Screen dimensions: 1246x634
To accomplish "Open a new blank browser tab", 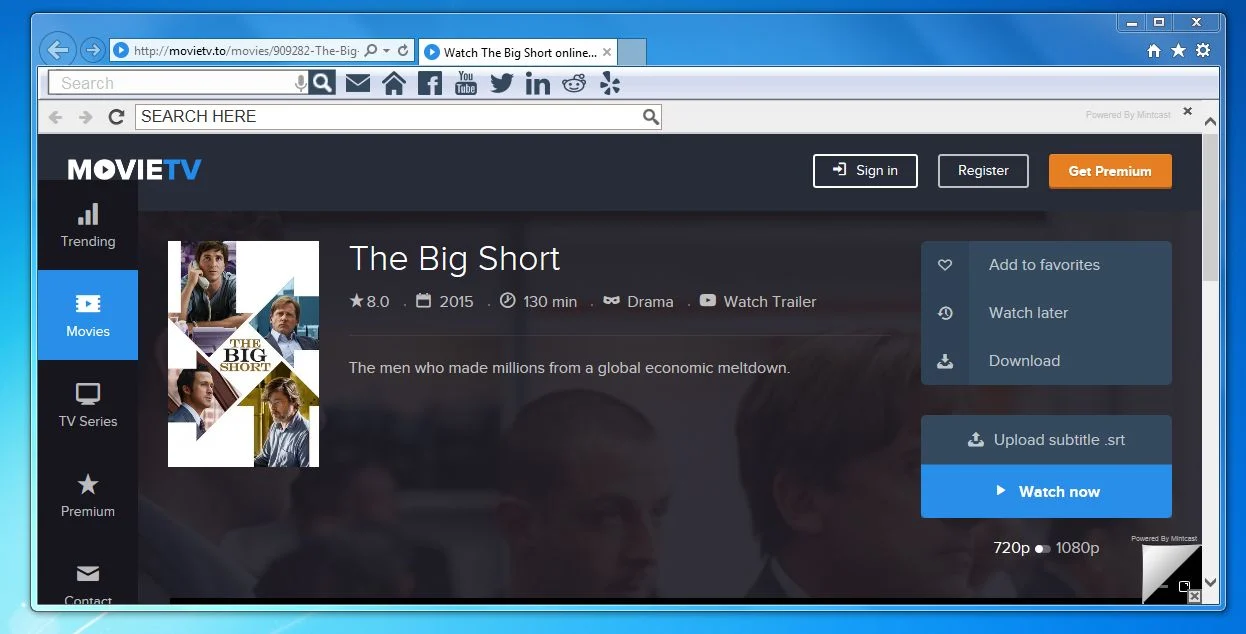I will coord(632,52).
